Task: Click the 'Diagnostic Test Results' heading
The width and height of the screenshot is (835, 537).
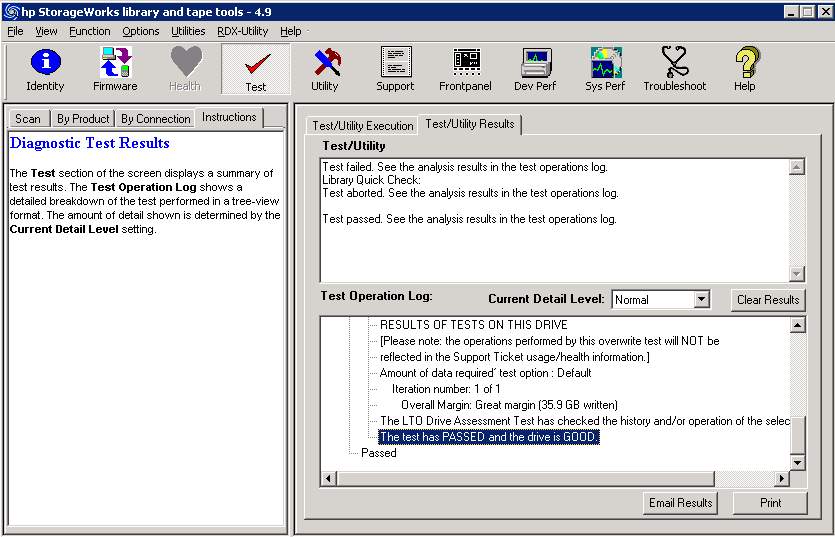Action: point(90,143)
